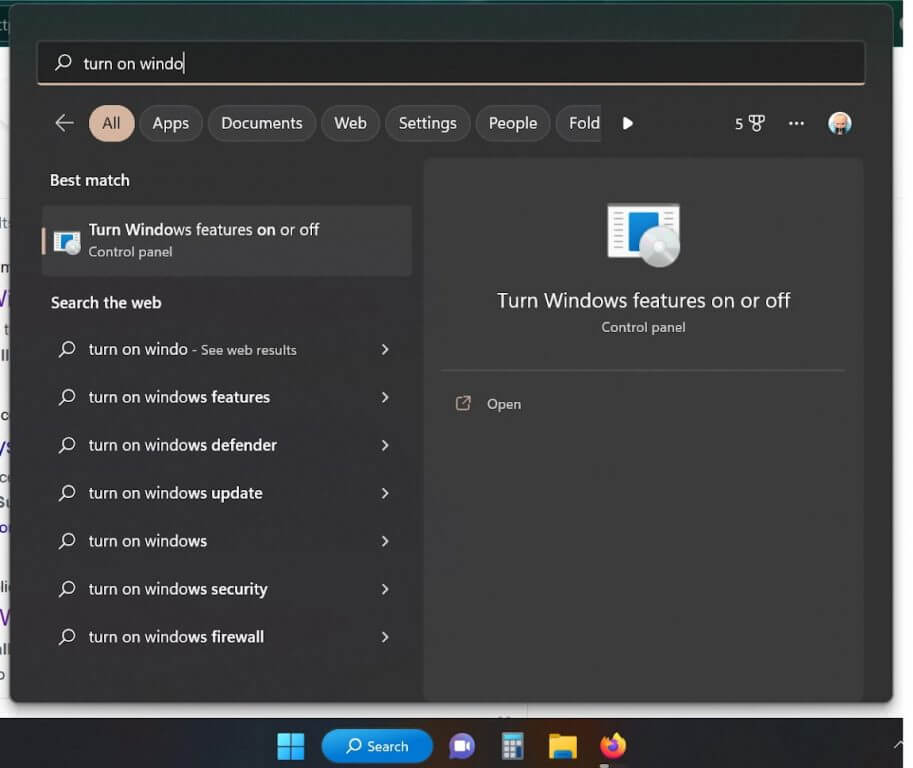Click large Windows features icon in preview pane

pyautogui.click(x=643, y=235)
